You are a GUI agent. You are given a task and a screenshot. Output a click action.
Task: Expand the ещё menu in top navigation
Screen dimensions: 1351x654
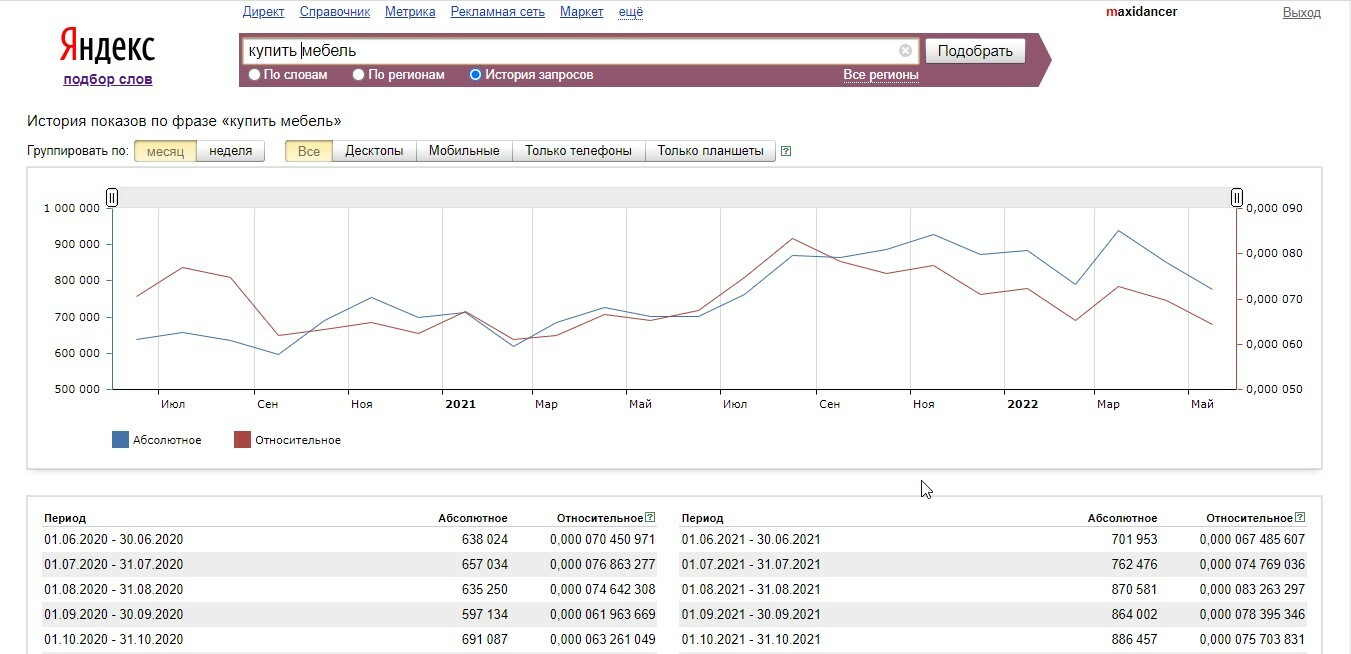(x=631, y=12)
